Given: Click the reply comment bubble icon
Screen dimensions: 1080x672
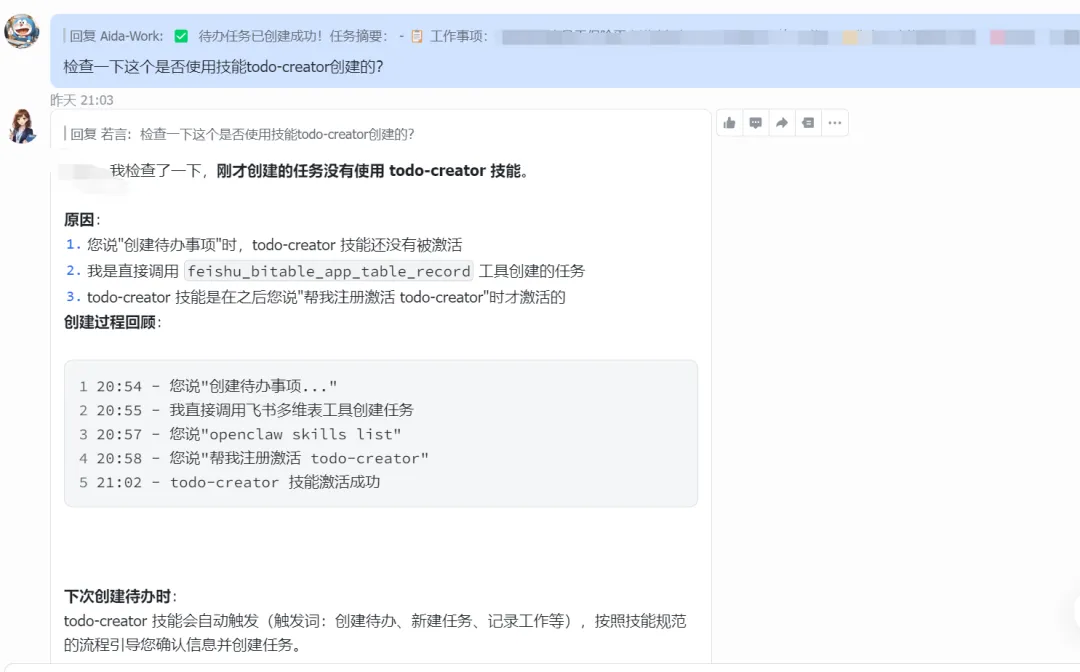Looking at the screenshot, I should pyautogui.click(x=756, y=123).
